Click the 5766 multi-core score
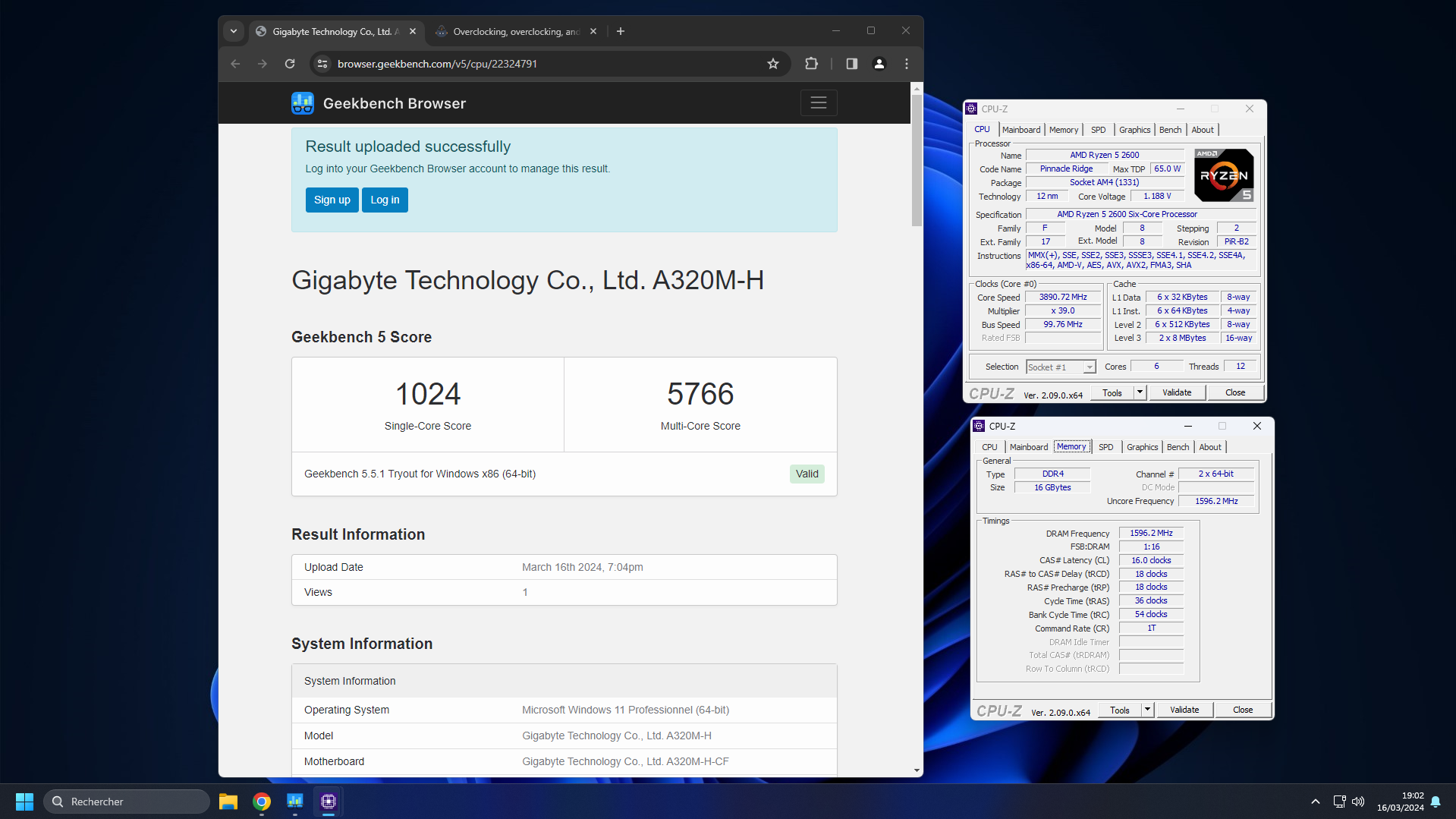The width and height of the screenshot is (1456, 819). [700, 394]
